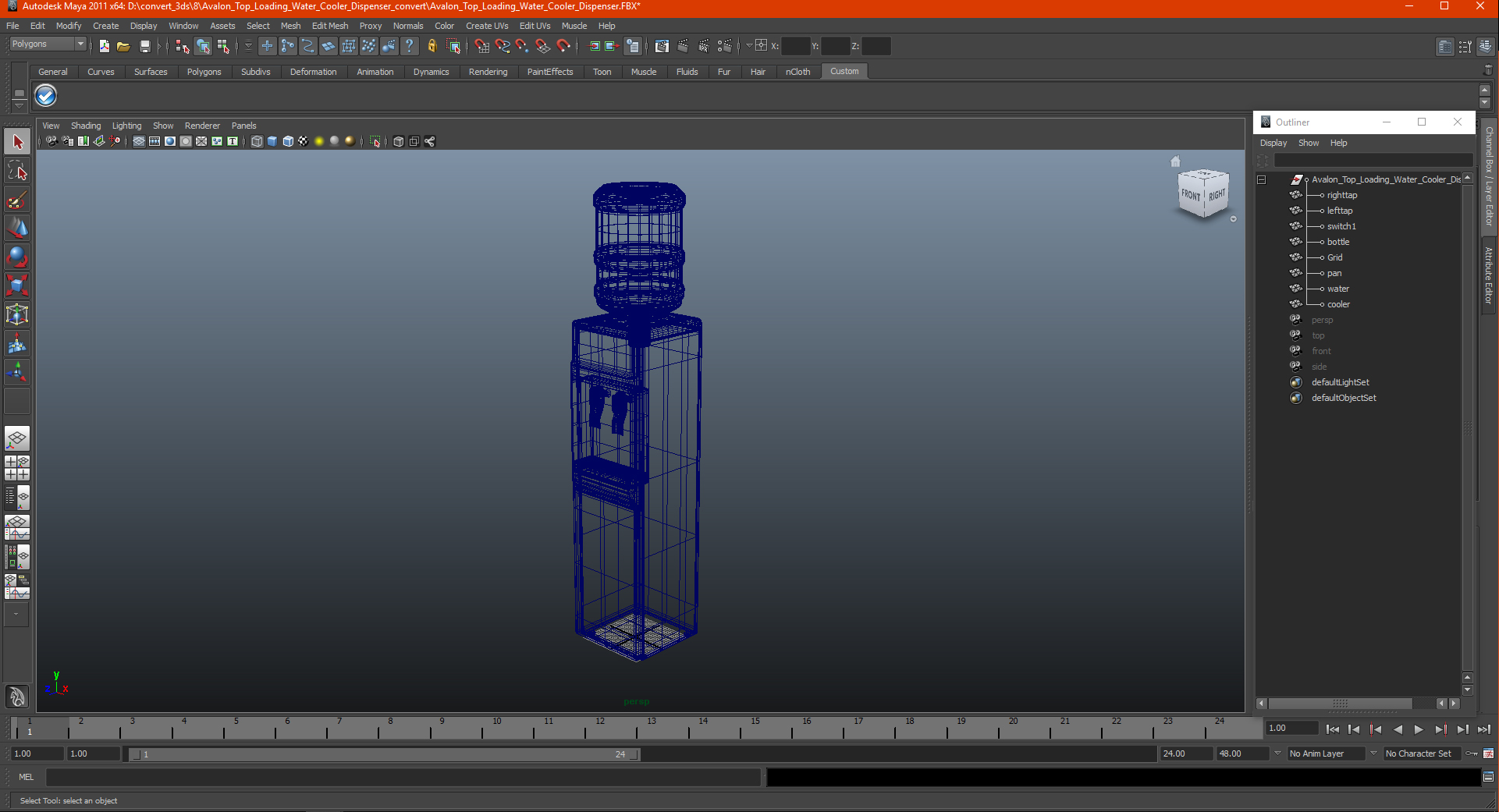Click the lock selection padlock icon
This screenshot has height=812, width=1499.
[432, 46]
